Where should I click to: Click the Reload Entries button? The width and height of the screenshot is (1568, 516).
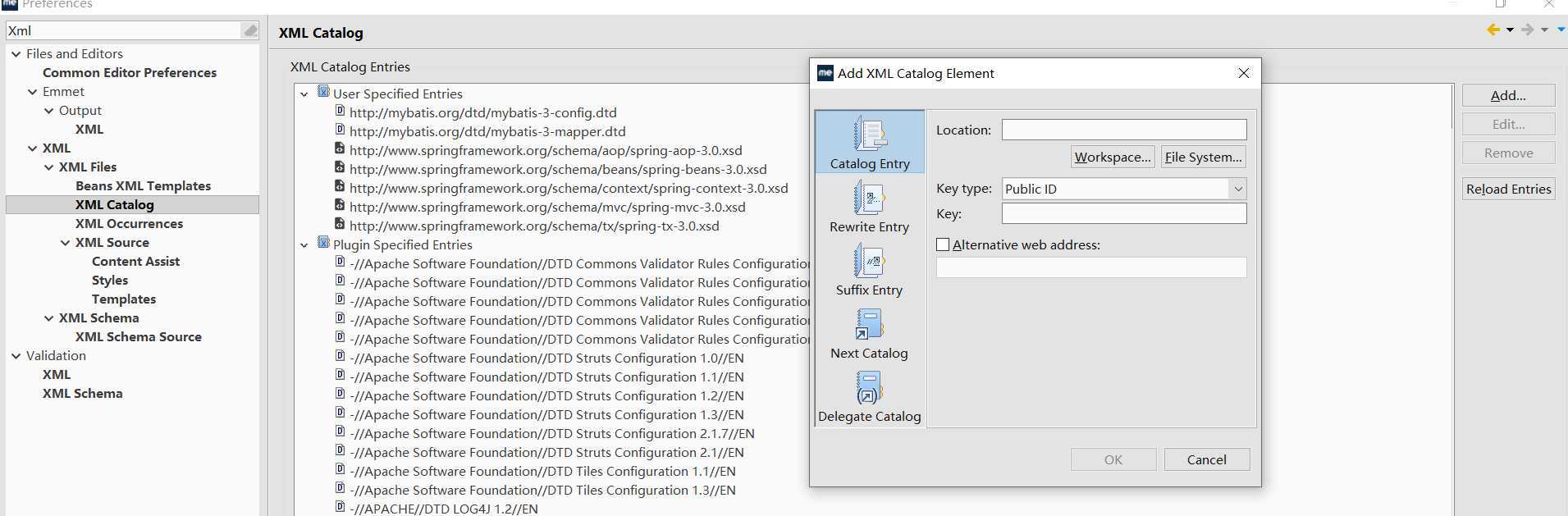point(1508,189)
